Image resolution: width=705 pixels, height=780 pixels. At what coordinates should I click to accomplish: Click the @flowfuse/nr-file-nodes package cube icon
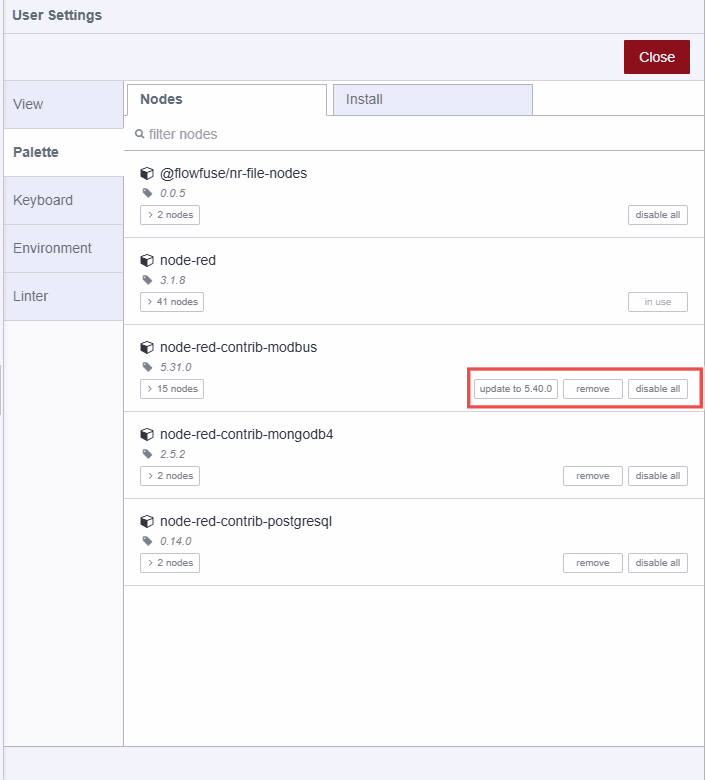[x=147, y=174]
